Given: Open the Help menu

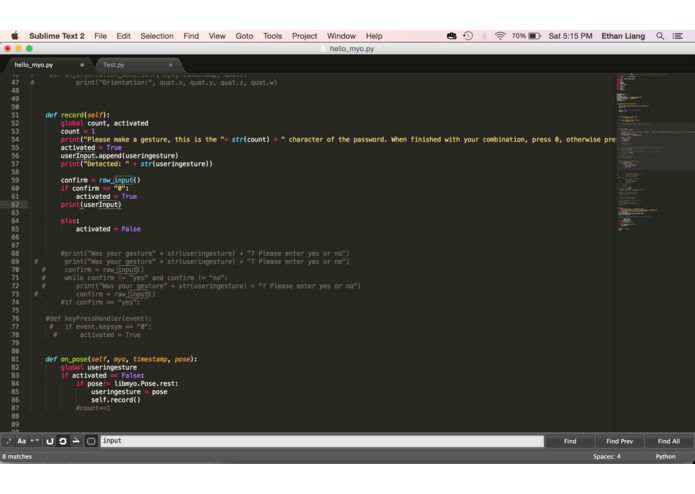Looking at the screenshot, I should click(x=374, y=36).
